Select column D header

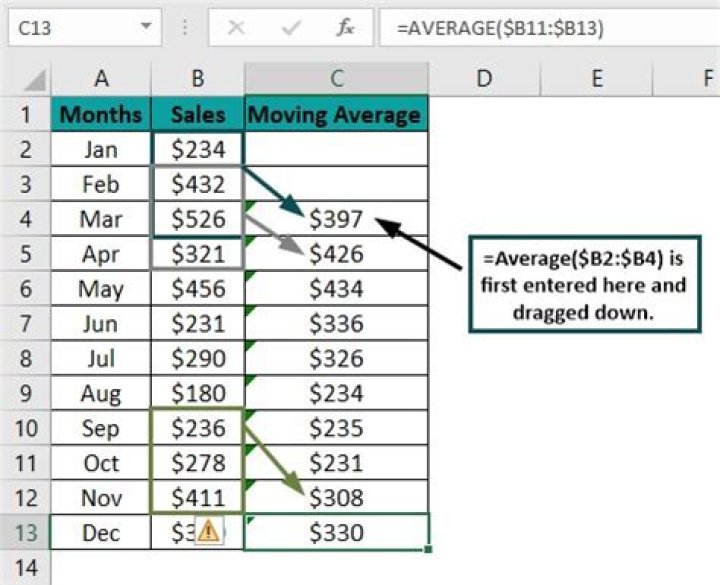pyautogui.click(x=484, y=79)
